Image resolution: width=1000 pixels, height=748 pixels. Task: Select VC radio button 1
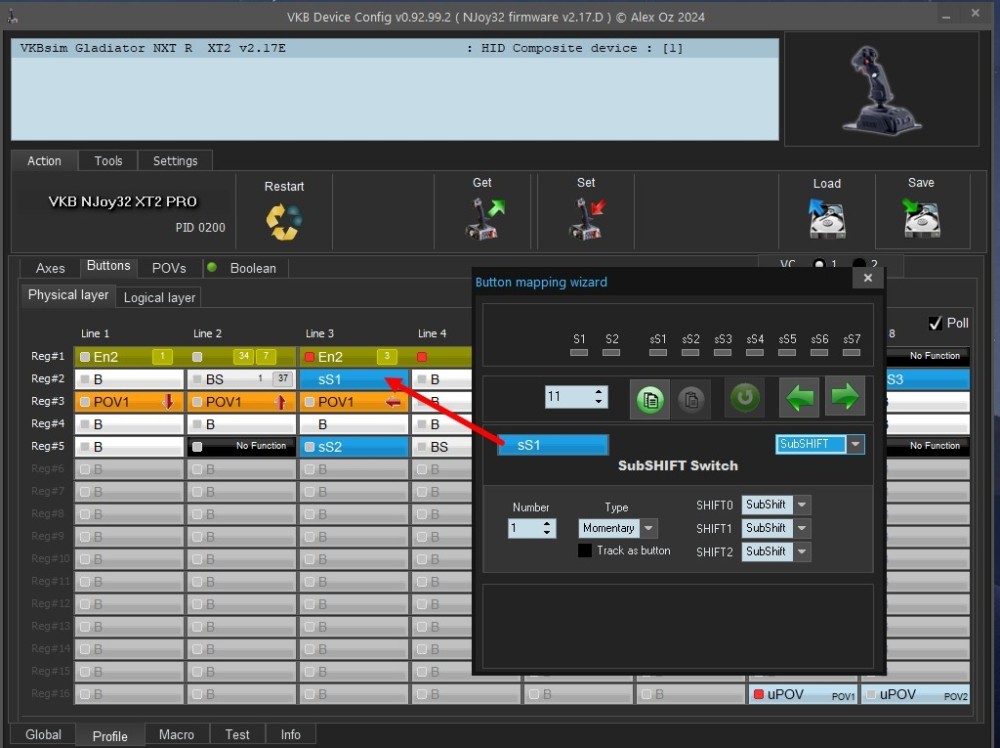pos(819,265)
